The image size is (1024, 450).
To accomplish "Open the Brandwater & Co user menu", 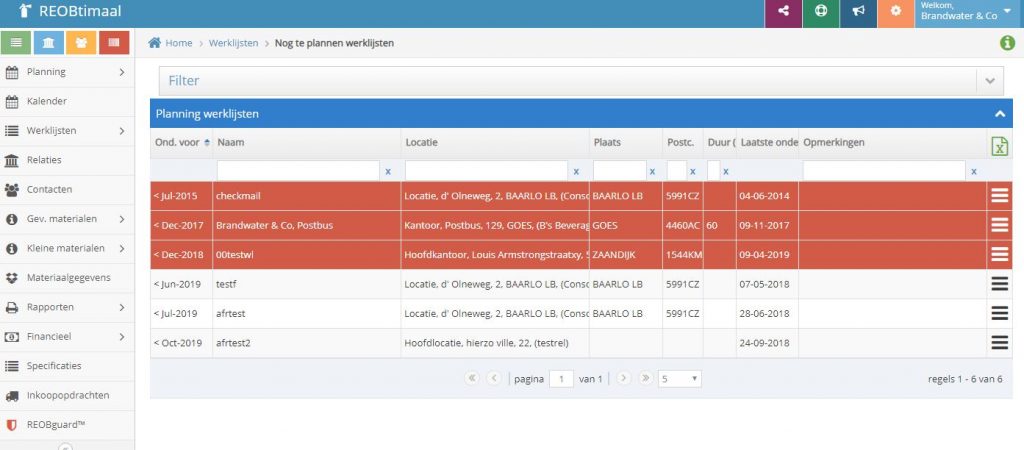I will pyautogui.click(x=968, y=13).
